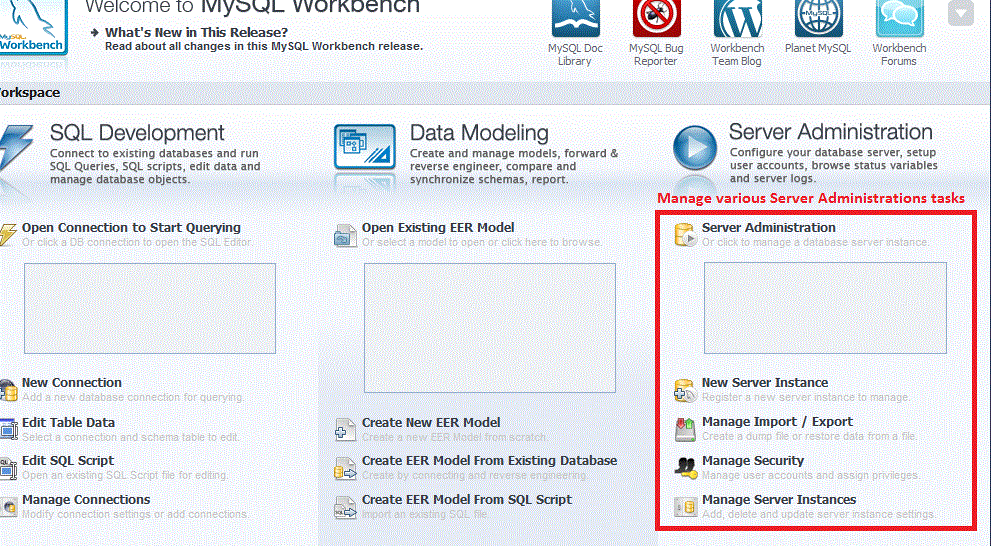The height and width of the screenshot is (546, 991).
Task: Click the Manage Security users icon
Action: (x=685, y=468)
